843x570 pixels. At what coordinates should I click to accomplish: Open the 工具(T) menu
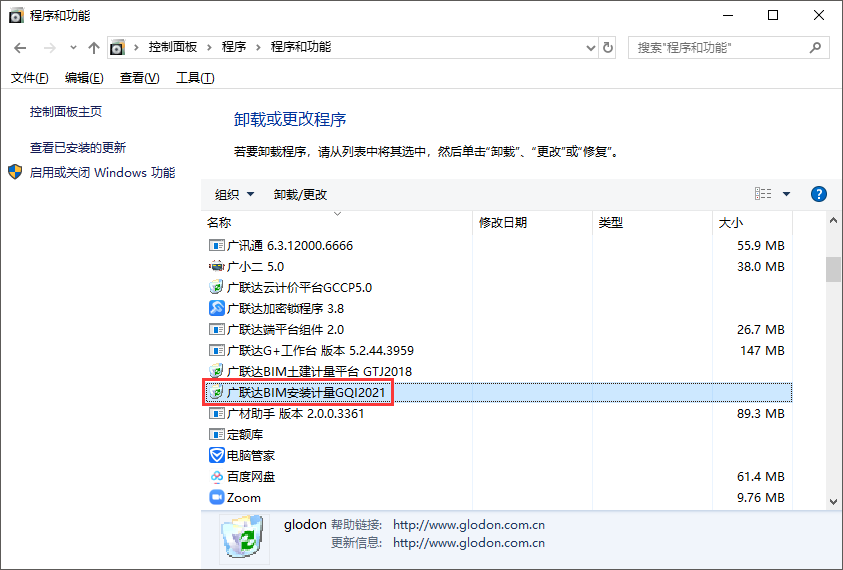[x=195, y=78]
